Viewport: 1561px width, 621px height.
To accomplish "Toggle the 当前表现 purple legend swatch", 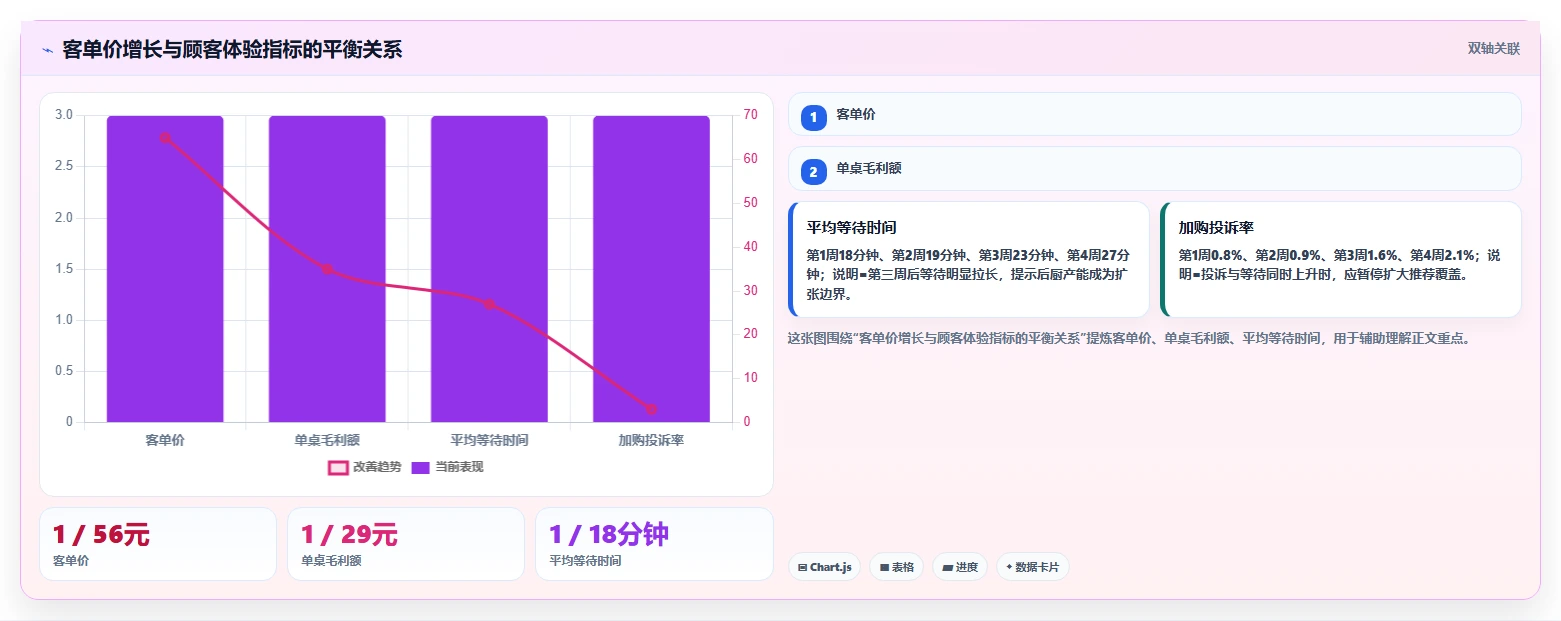I will (x=421, y=467).
